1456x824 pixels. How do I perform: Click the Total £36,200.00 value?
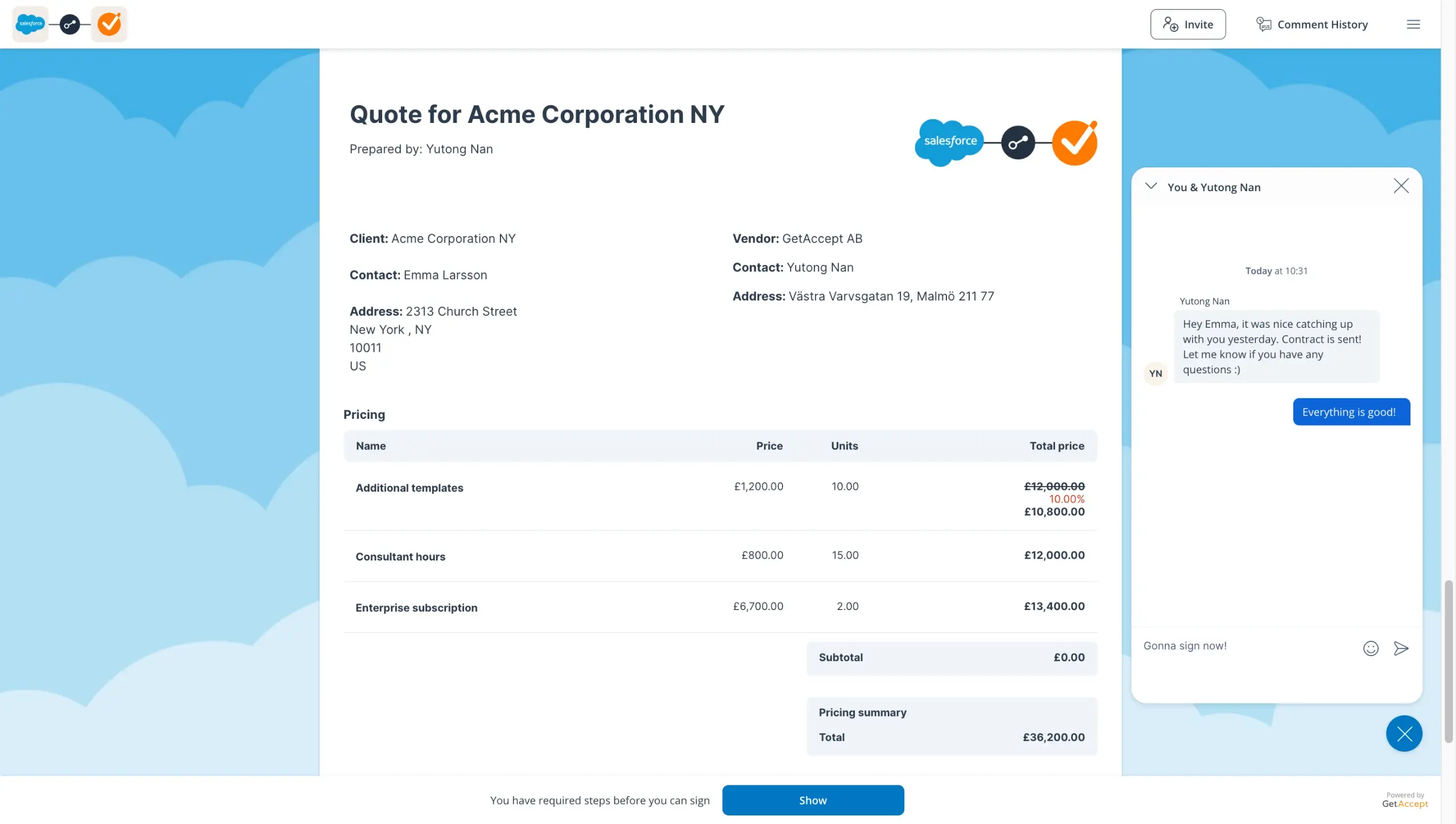(1053, 737)
